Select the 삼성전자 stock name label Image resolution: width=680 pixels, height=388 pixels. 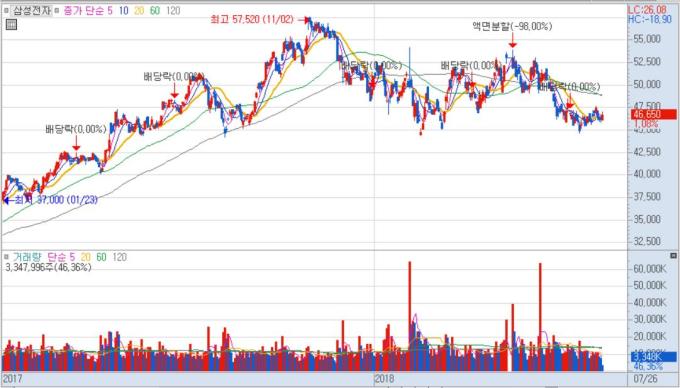point(32,11)
